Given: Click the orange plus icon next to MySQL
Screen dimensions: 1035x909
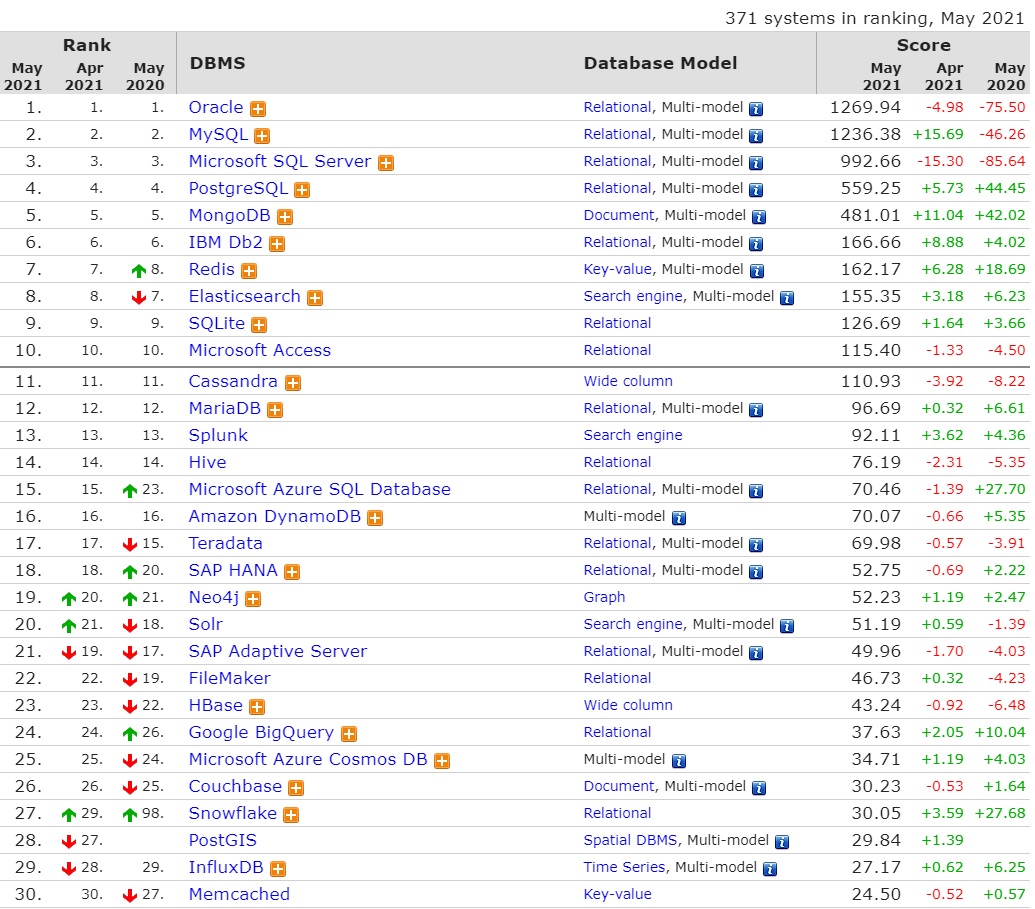Looking at the screenshot, I should (262, 136).
